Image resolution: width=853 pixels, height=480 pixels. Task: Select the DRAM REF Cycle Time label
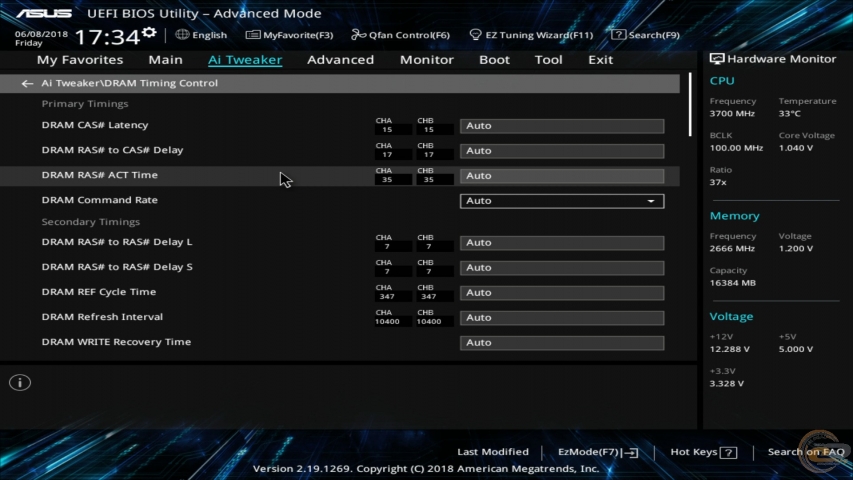click(x=98, y=292)
